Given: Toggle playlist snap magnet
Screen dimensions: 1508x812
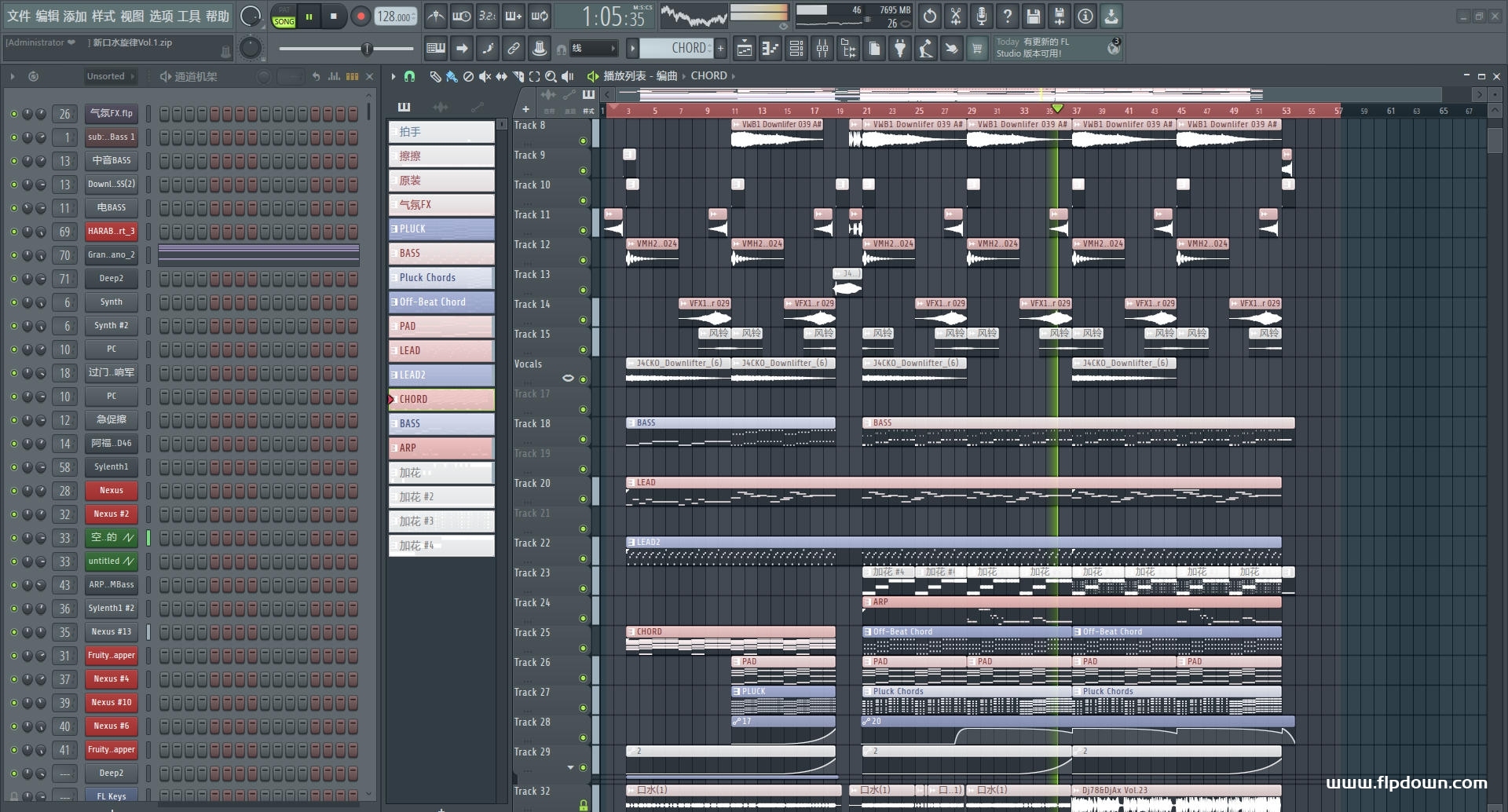Looking at the screenshot, I should (409, 76).
